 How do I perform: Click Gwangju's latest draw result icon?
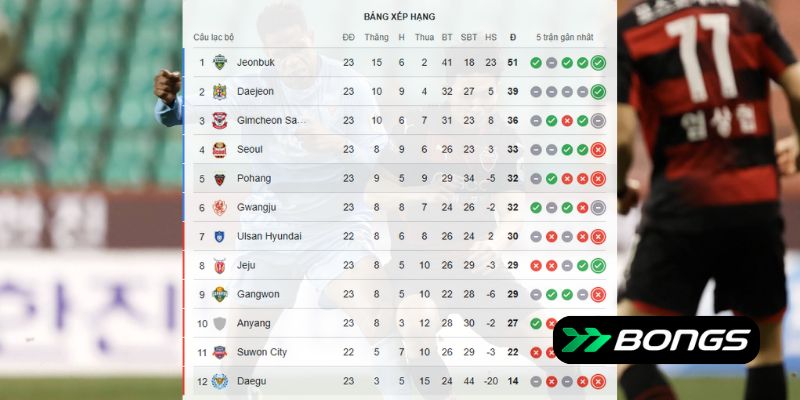[x=598, y=207]
